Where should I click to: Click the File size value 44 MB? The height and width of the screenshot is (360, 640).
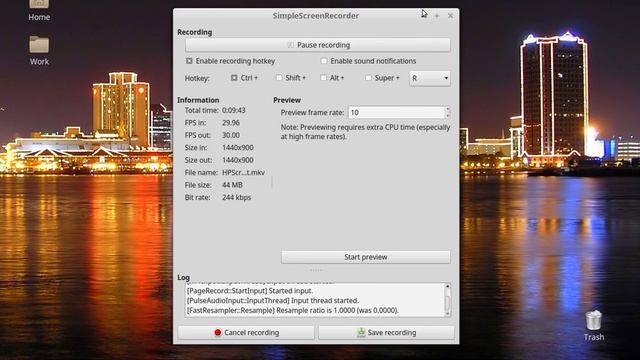tap(232, 185)
